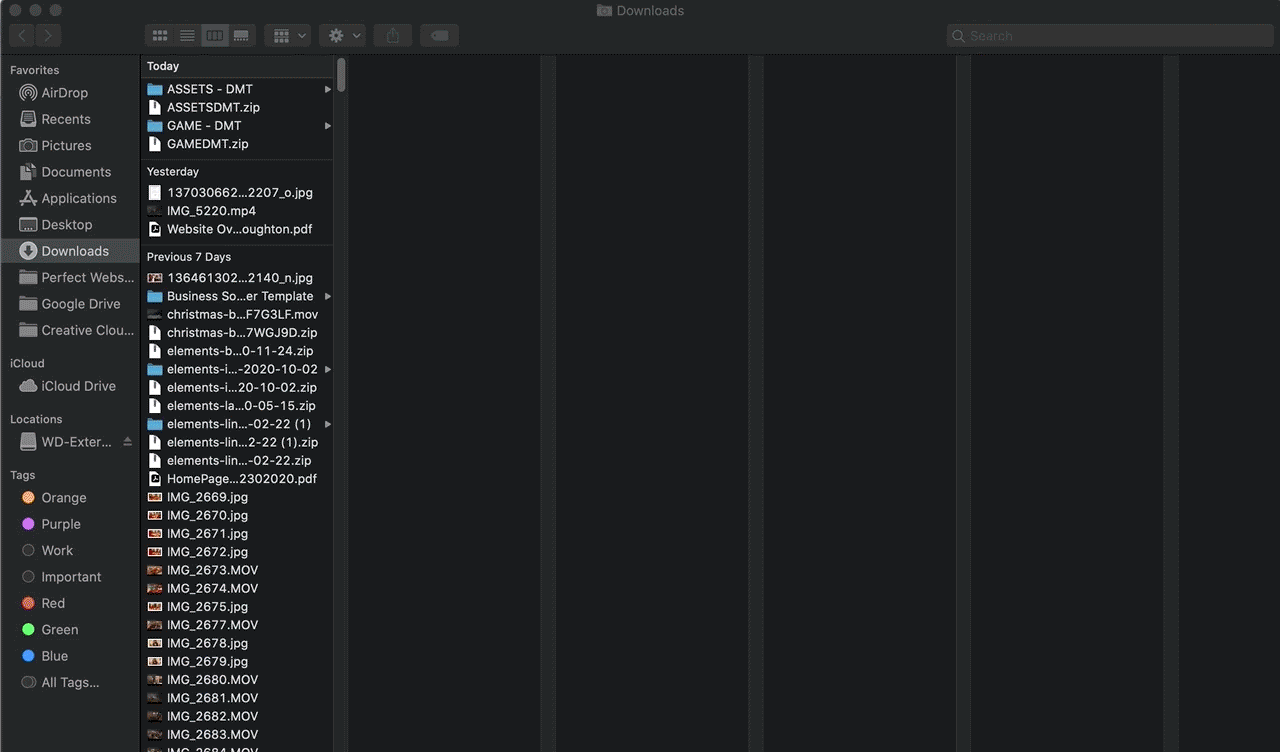1280x752 pixels.
Task: Select the Green tag filter
Action: click(x=59, y=630)
